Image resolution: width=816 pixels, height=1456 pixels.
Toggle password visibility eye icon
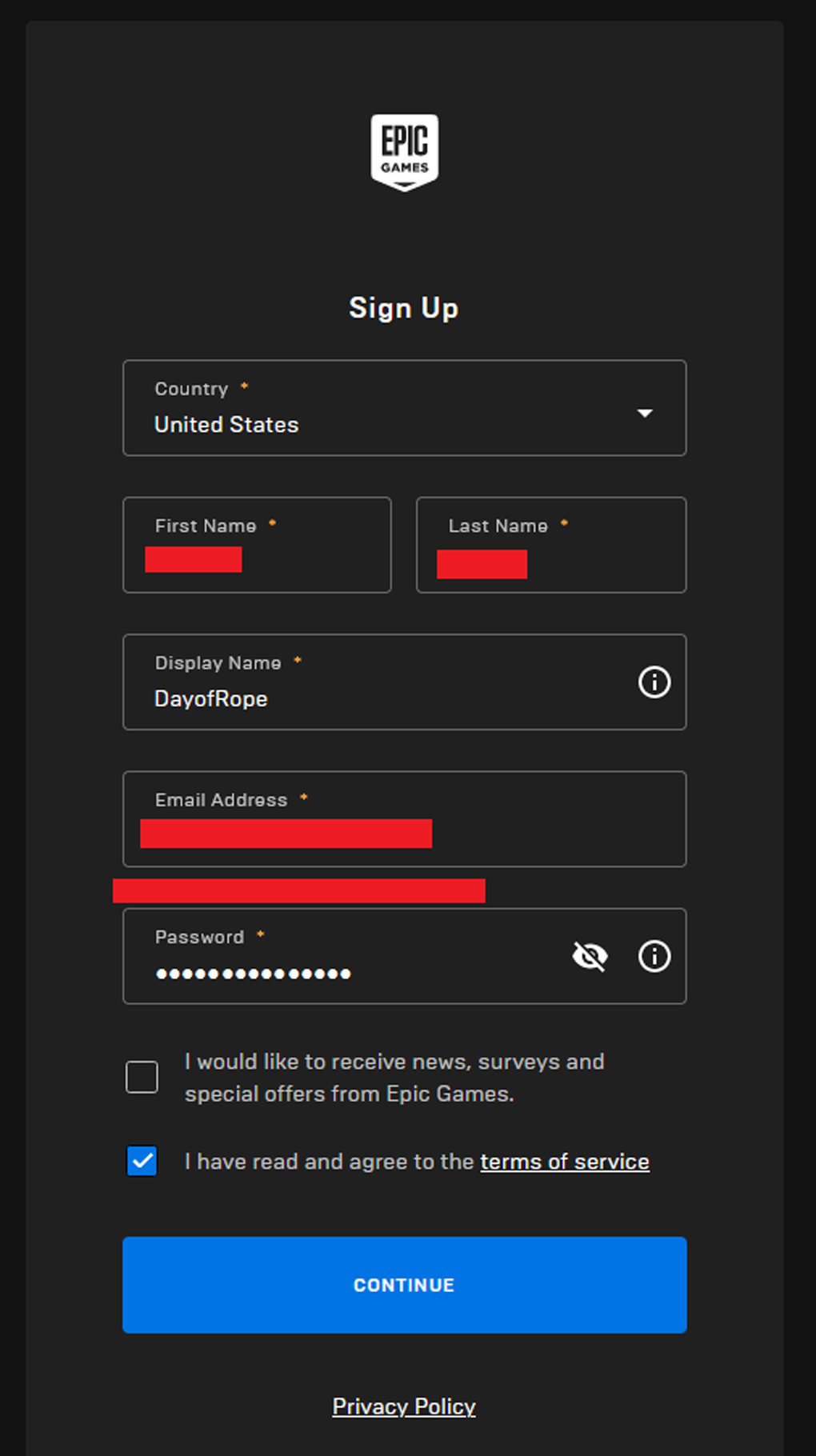point(590,956)
